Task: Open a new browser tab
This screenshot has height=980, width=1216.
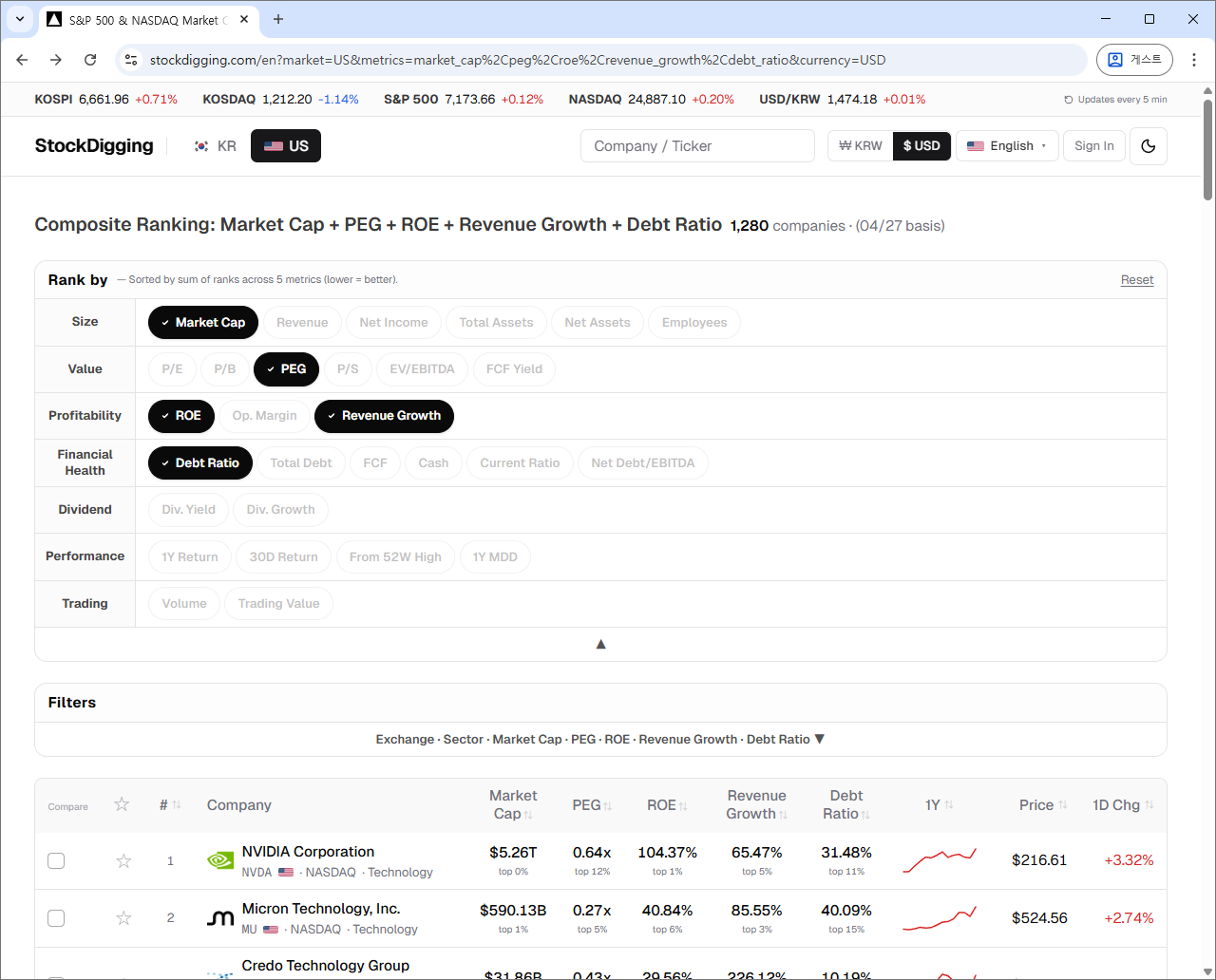Action: click(x=278, y=19)
